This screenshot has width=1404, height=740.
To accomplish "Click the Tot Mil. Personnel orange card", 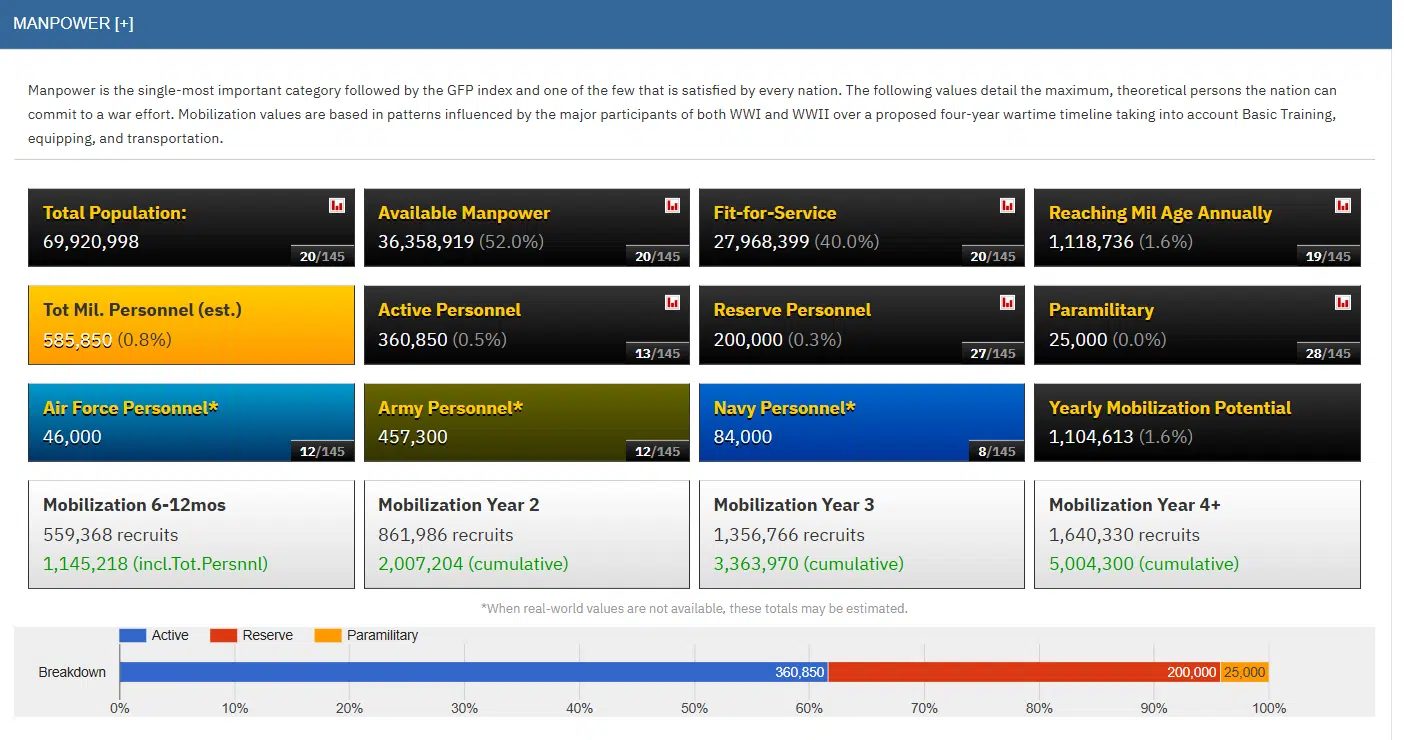I will click(x=191, y=325).
